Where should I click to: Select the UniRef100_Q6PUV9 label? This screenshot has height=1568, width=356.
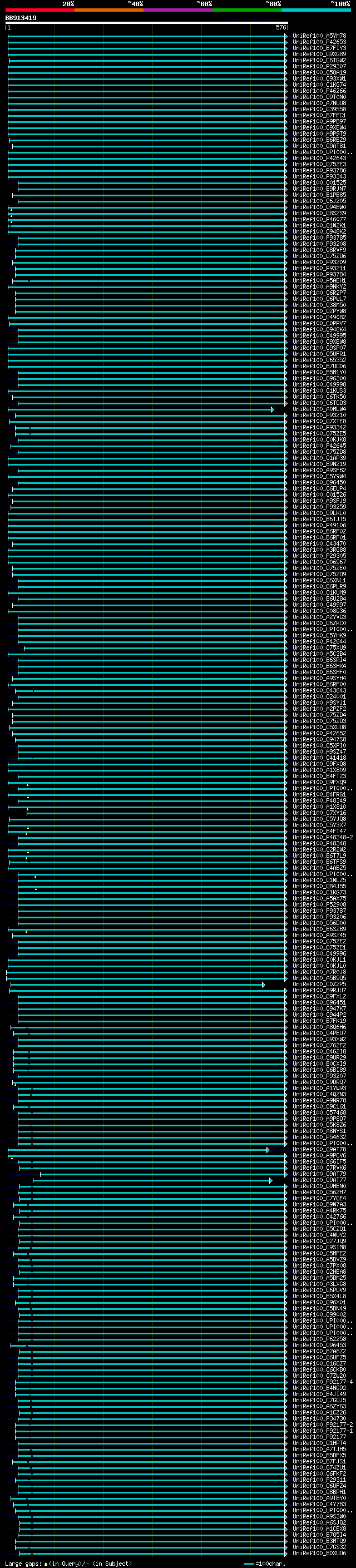[x=319, y=1290]
